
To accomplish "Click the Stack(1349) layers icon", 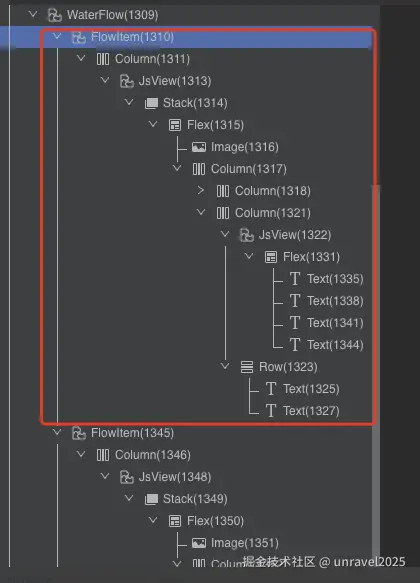I will 151,499.
